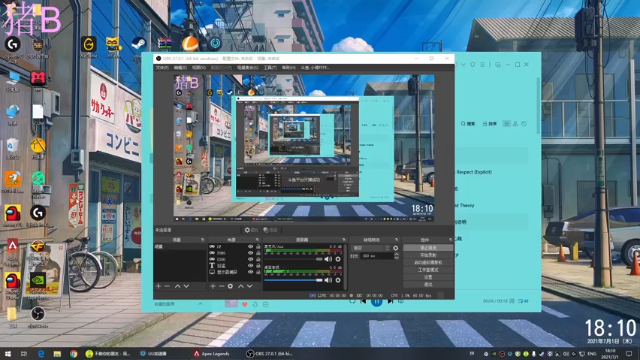
Task: Download current song in music player
Action: coord(255,304)
